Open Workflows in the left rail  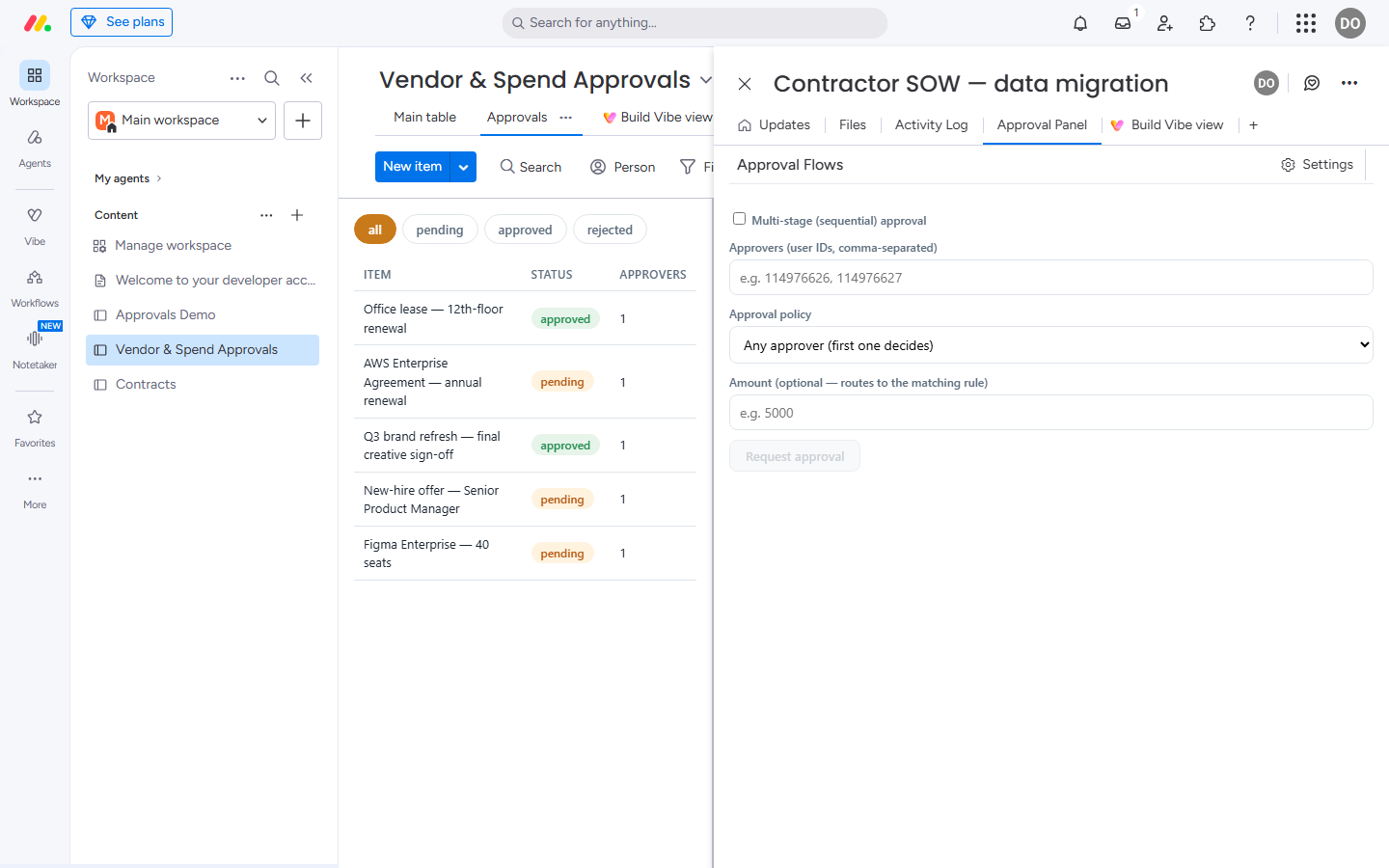(x=35, y=287)
